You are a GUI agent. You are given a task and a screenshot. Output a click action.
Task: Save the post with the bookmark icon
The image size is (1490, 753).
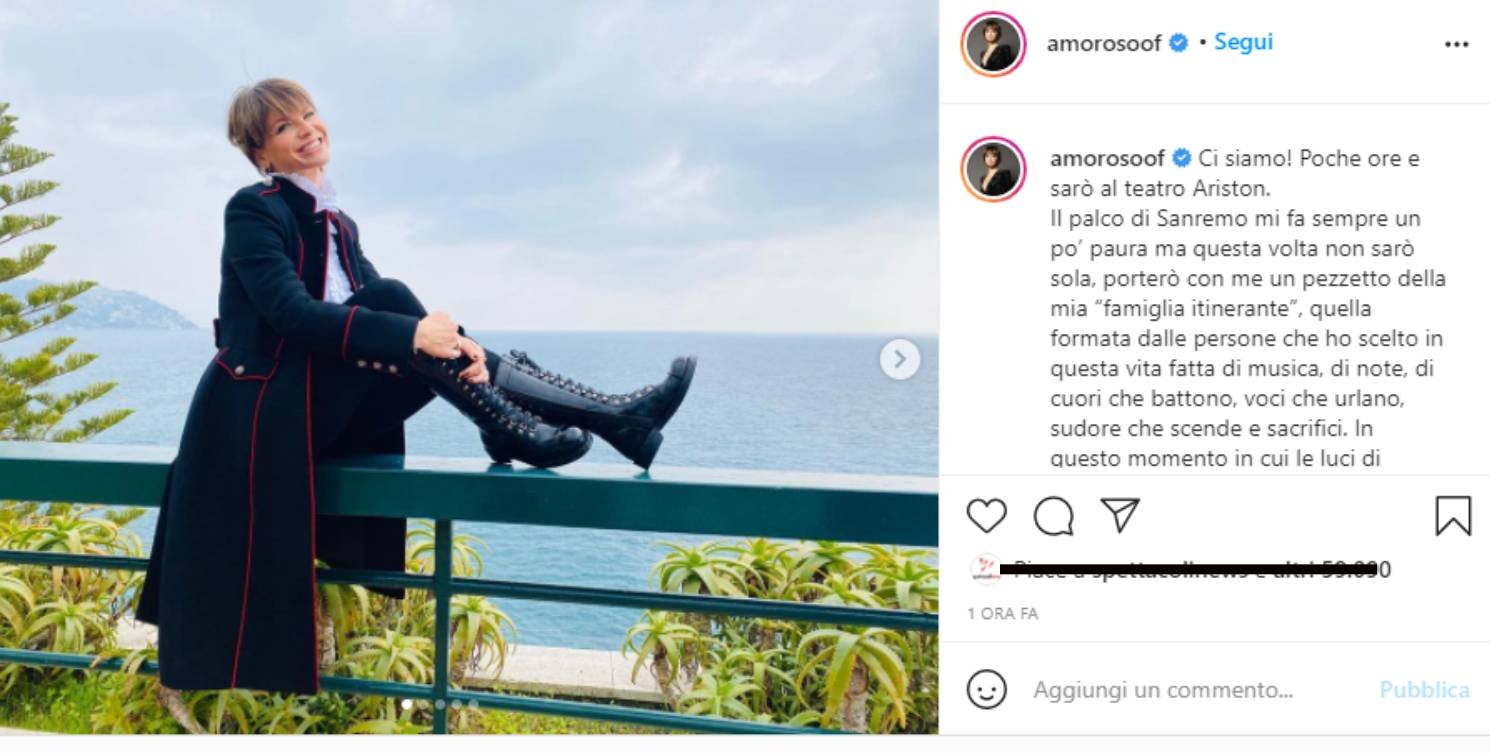(1453, 516)
